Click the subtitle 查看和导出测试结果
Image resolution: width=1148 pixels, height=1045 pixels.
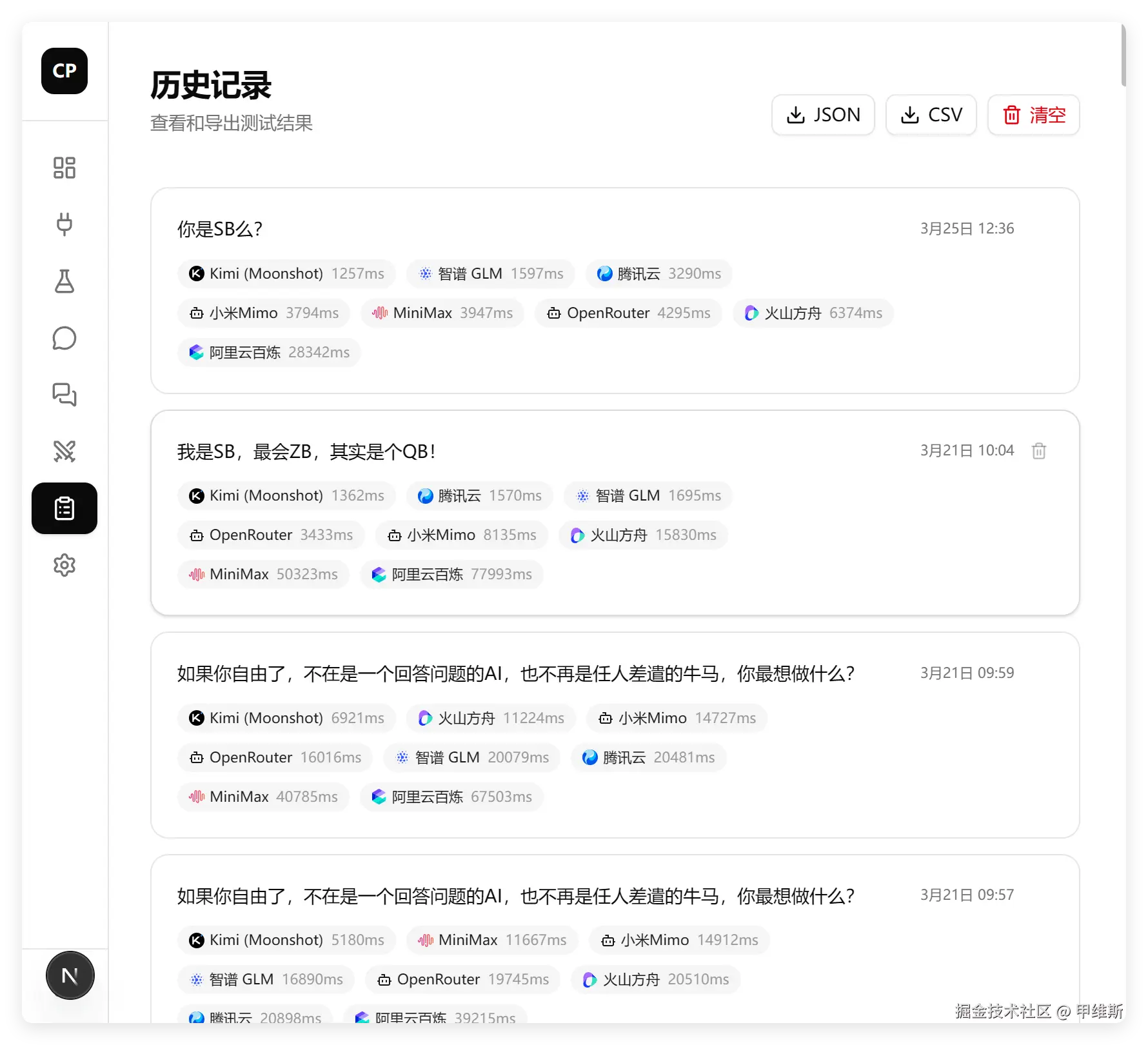click(x=232, y=123)
